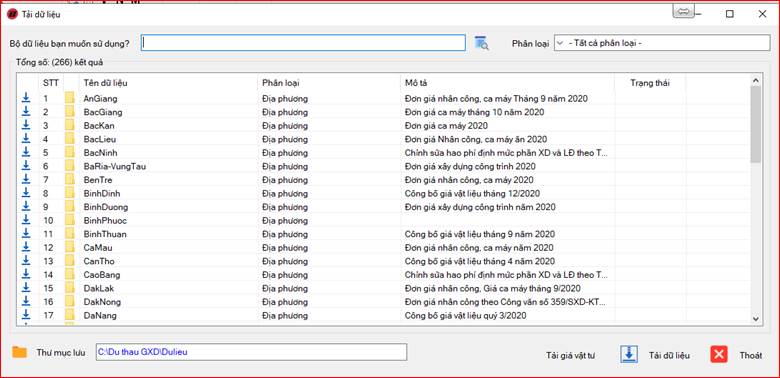780x378 pixels.
Task: Open the orange folder icon for Thư mục lưu
Action: [x=19, y=352]
